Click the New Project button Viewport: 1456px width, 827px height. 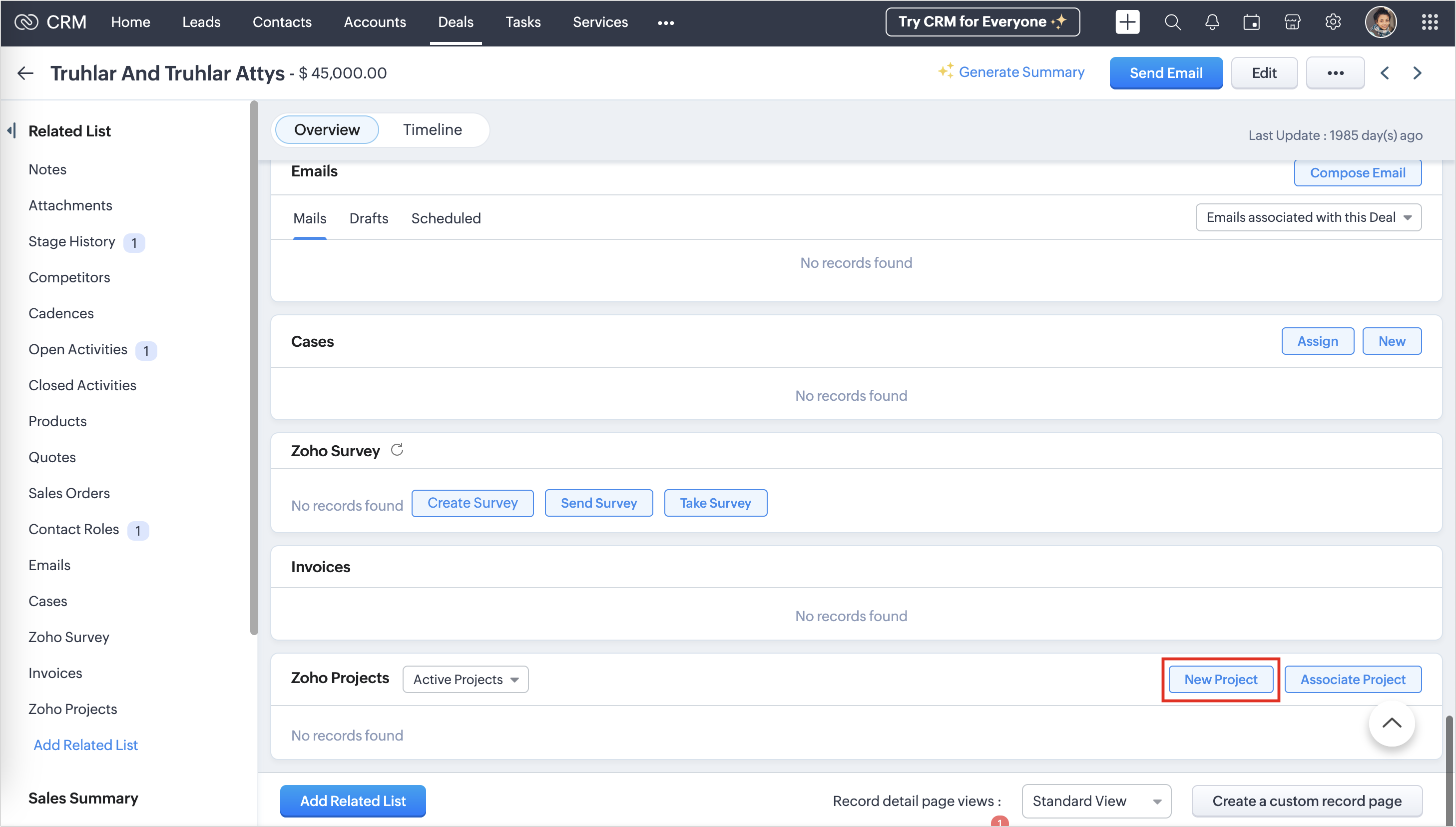point(1220,679)
